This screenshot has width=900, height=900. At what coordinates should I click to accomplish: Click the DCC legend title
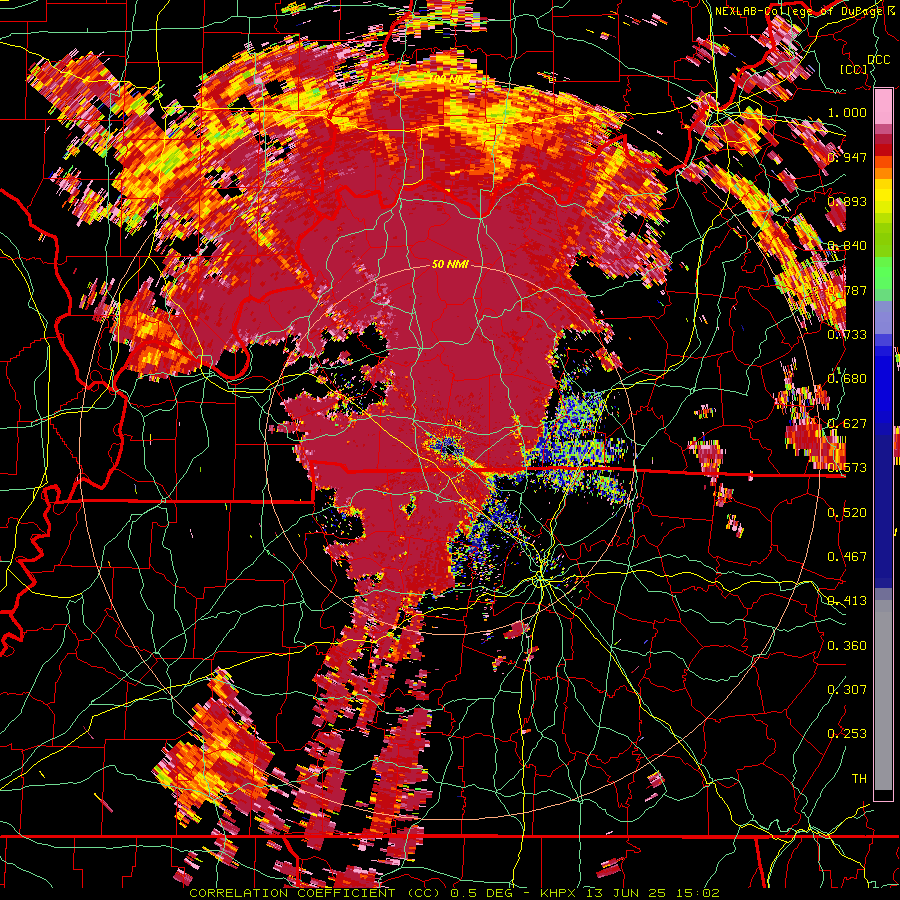click(x=878, y=60)
